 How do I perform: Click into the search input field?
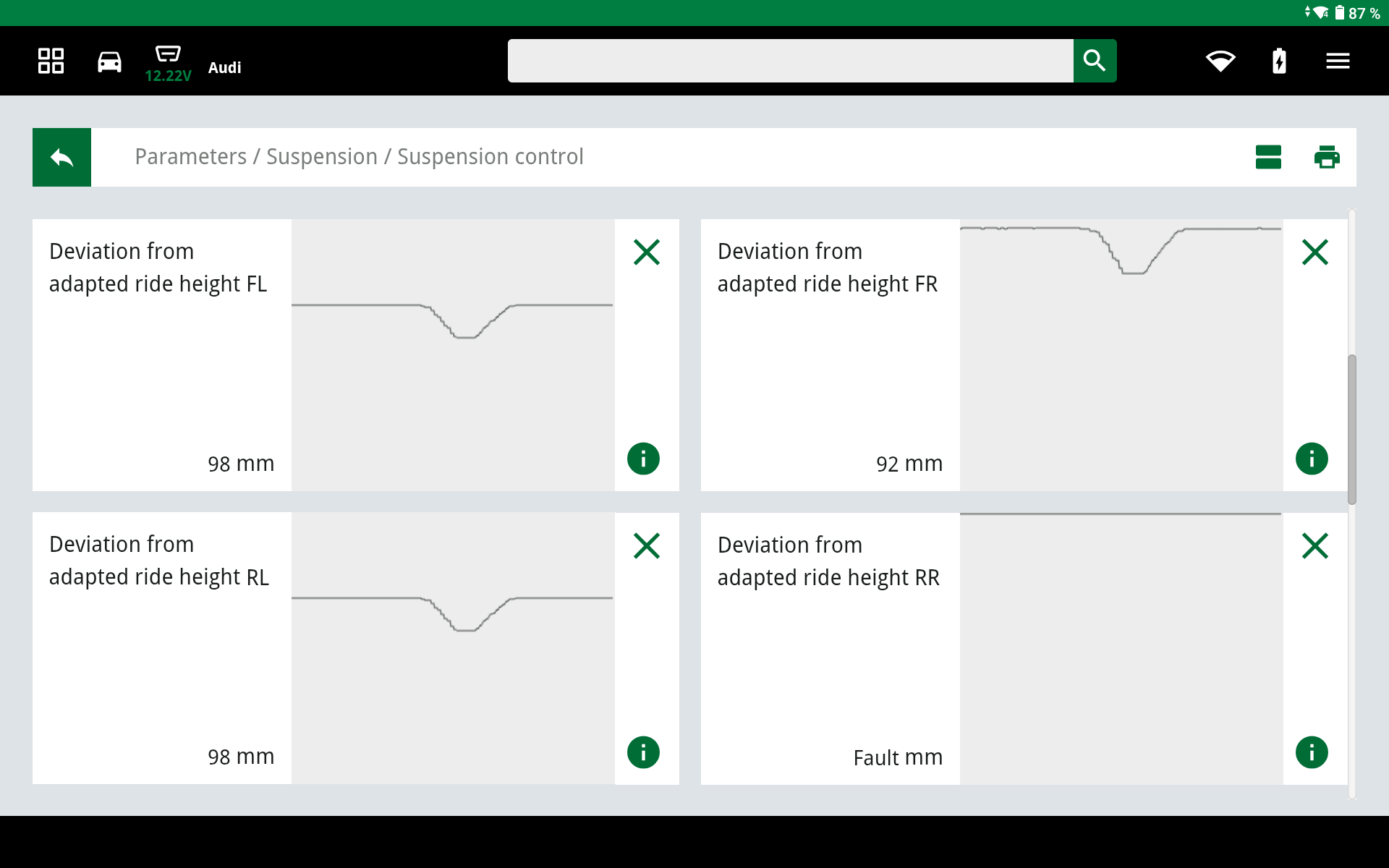(x=790, y=61)
